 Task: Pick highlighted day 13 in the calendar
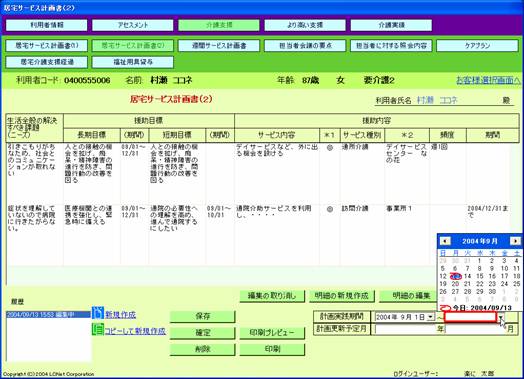pyautogui.click(x=455, y=276)
